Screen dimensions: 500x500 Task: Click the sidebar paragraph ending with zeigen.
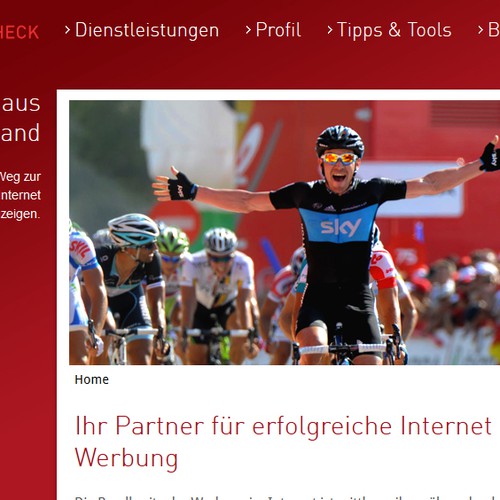click(20, 195)
